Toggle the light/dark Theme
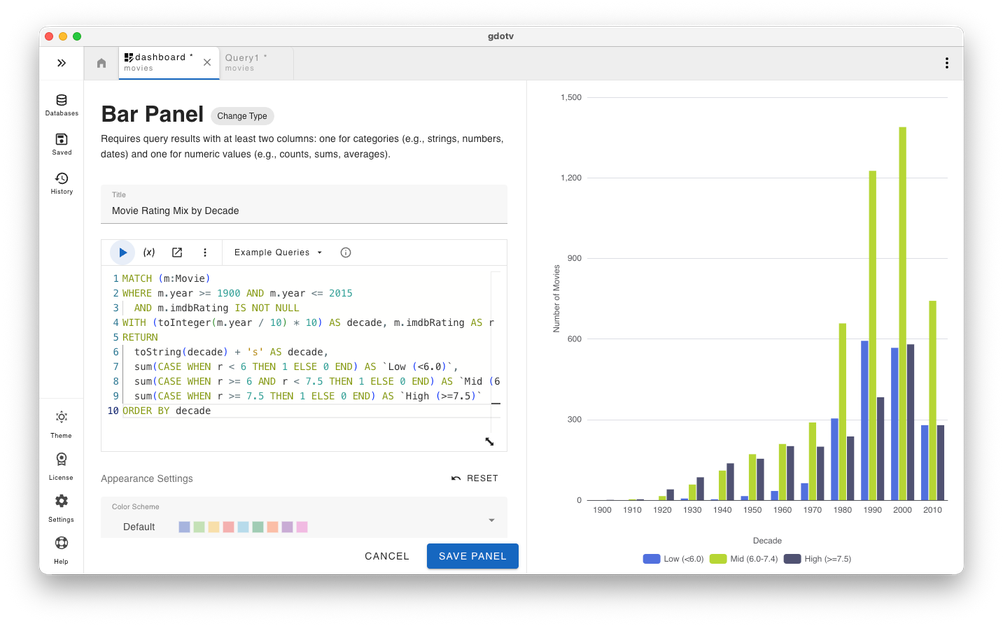 point(61,424)
